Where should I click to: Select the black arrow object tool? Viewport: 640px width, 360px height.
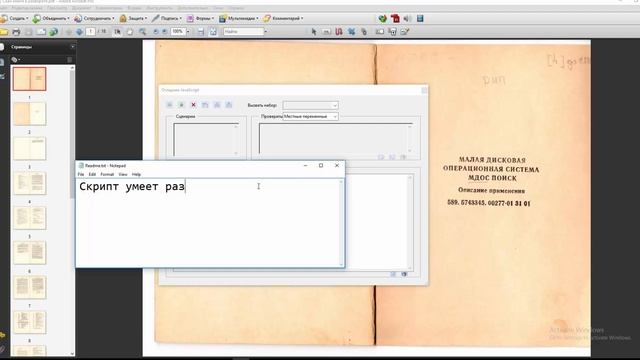313,32
